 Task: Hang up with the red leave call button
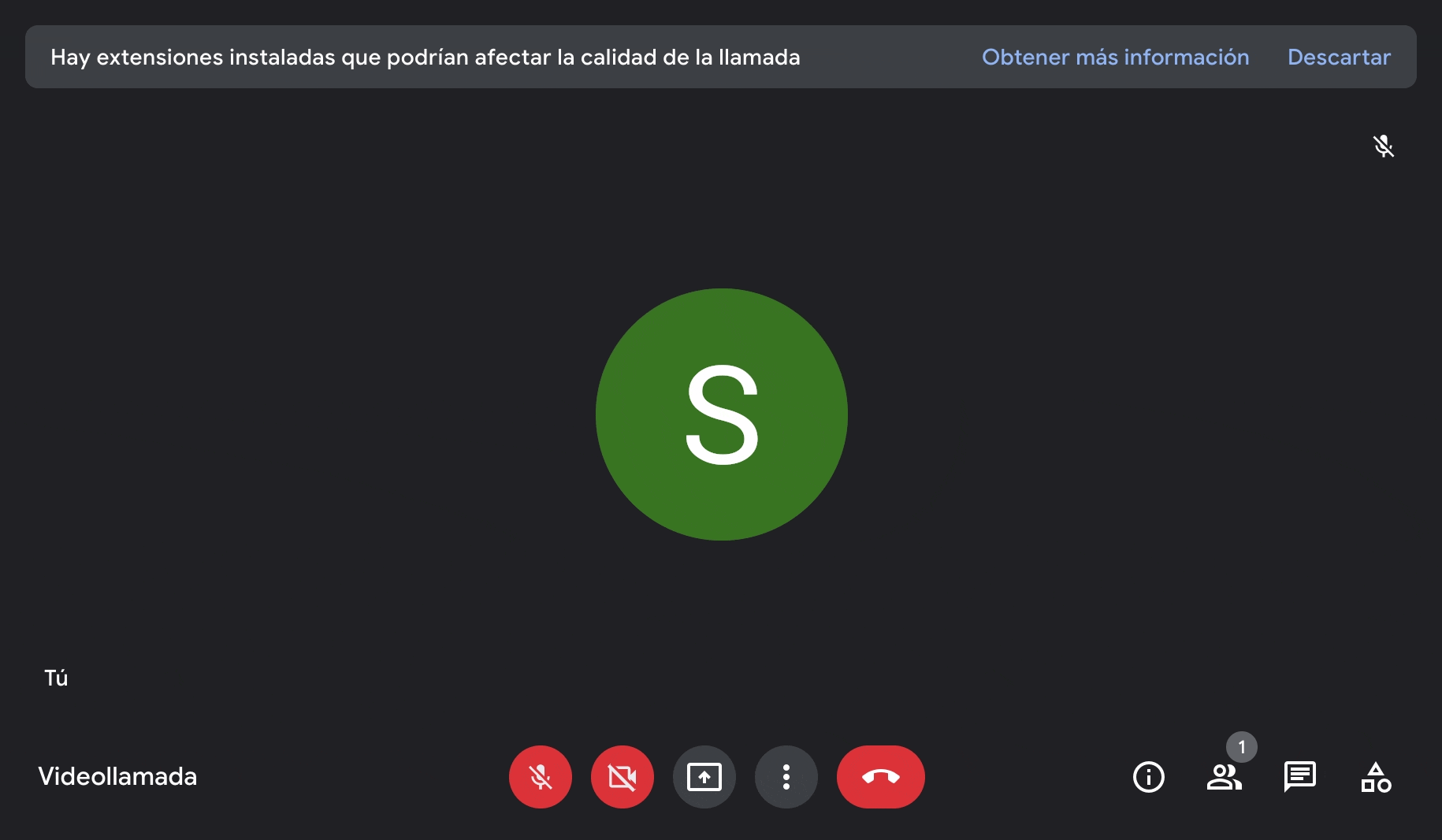(881, 777)
